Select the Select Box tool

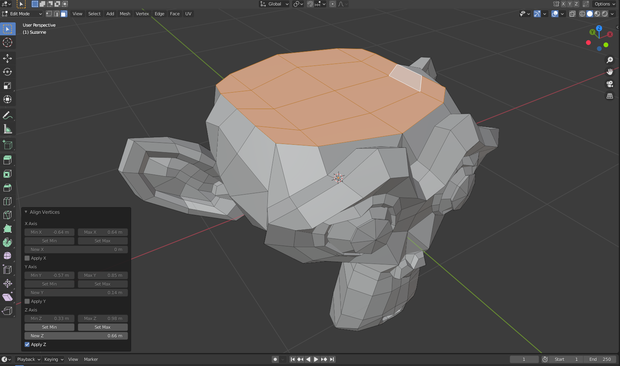(8, 29)
